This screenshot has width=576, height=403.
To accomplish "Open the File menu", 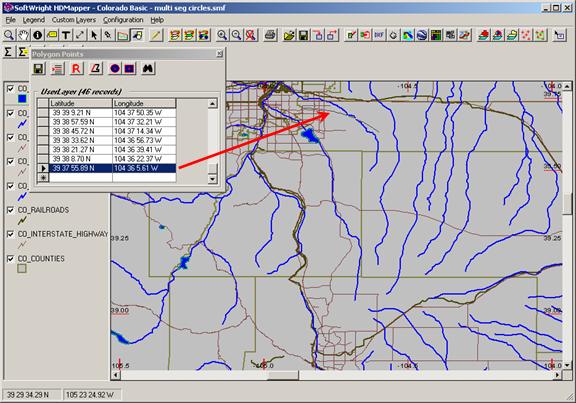I will [x=10, y=20].
